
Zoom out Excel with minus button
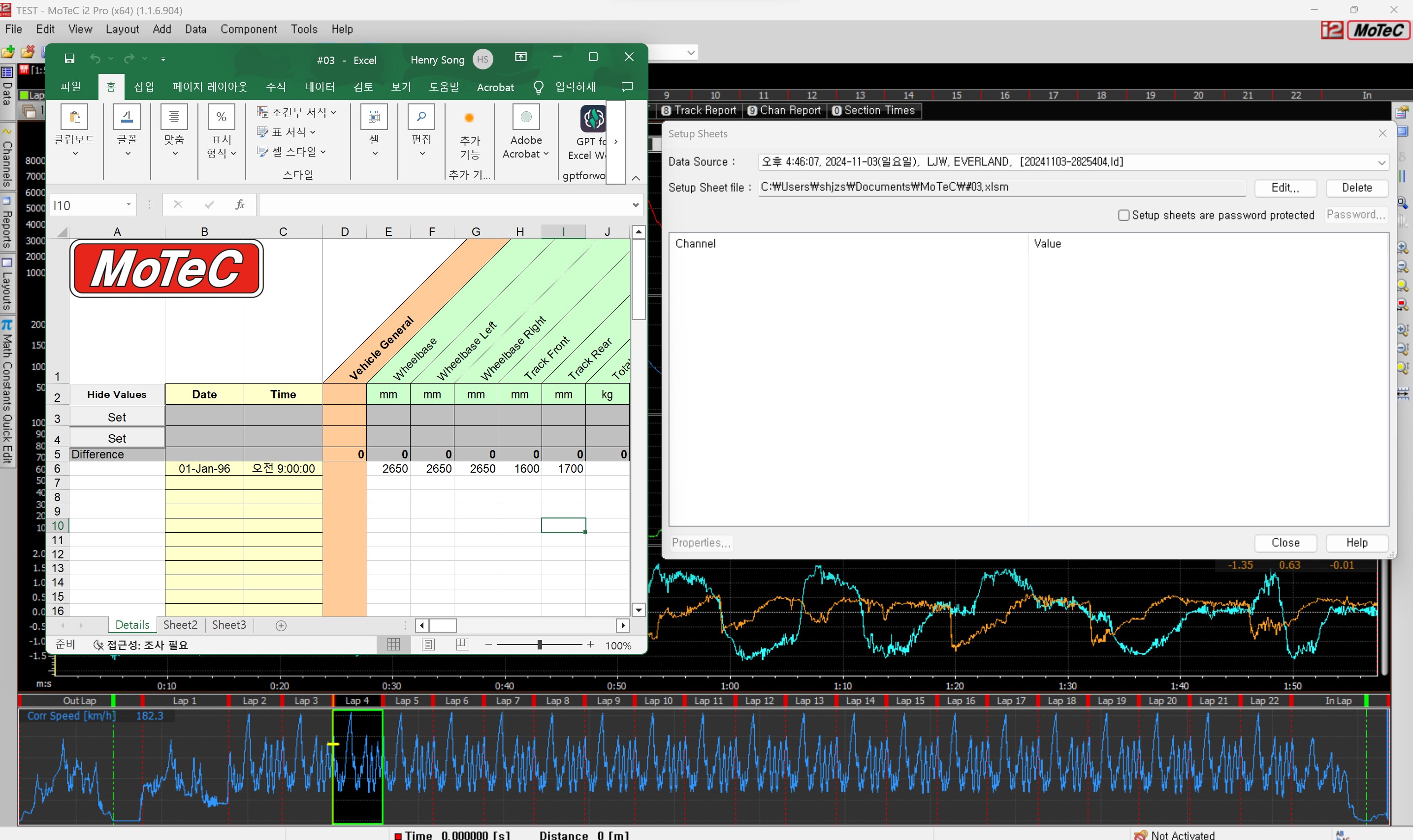tap(488, 645)
